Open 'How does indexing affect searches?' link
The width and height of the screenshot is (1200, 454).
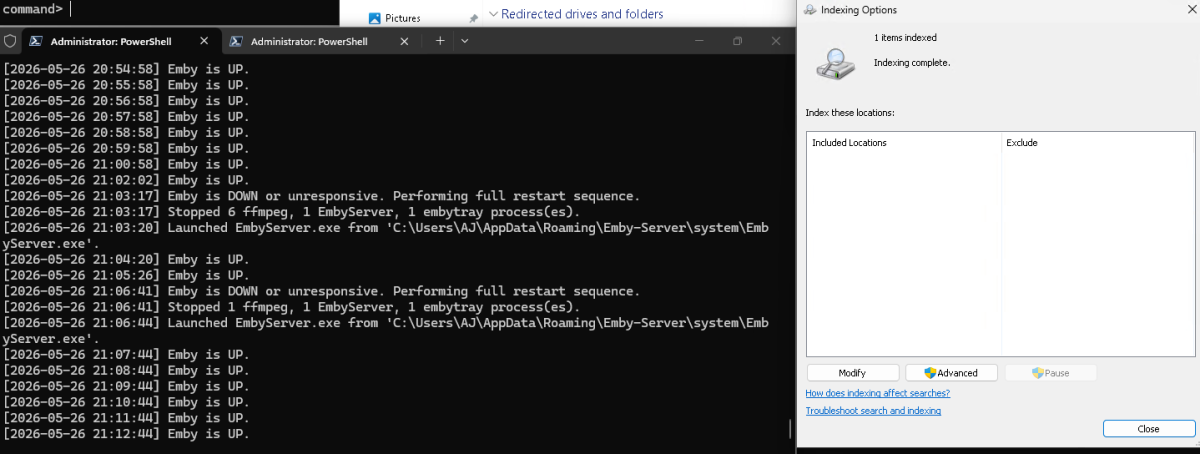[878, 393]
